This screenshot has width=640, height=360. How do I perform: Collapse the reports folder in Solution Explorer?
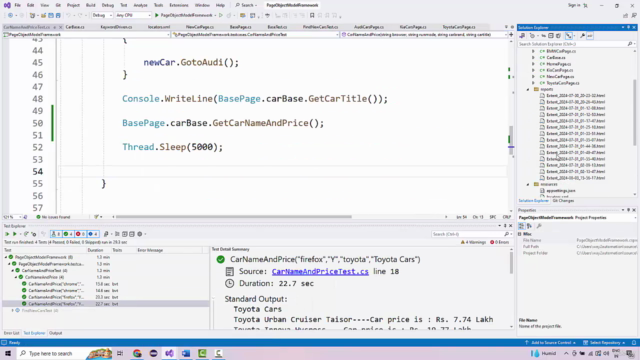point(528,89)
